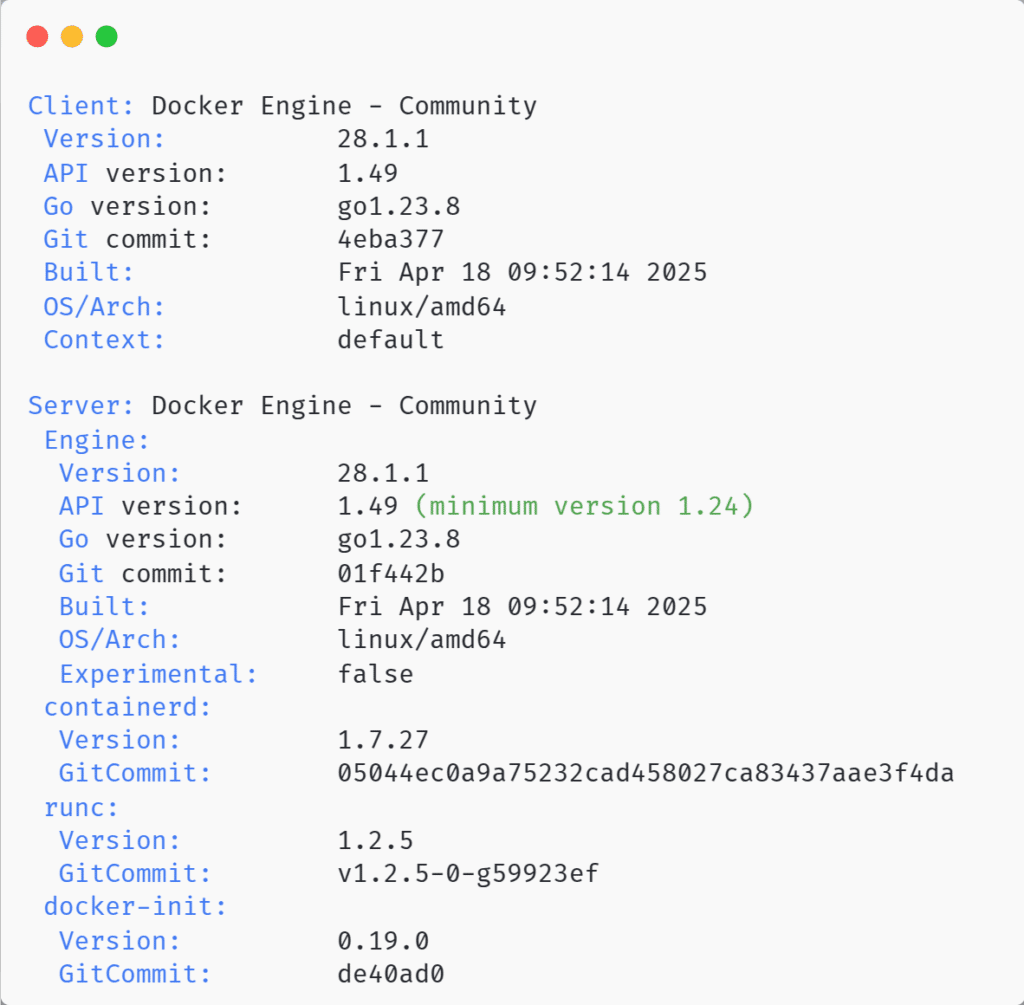Click the yellow minimize traffic light button
This screenshot has width=1024, height=1005.
click(71, 36)
